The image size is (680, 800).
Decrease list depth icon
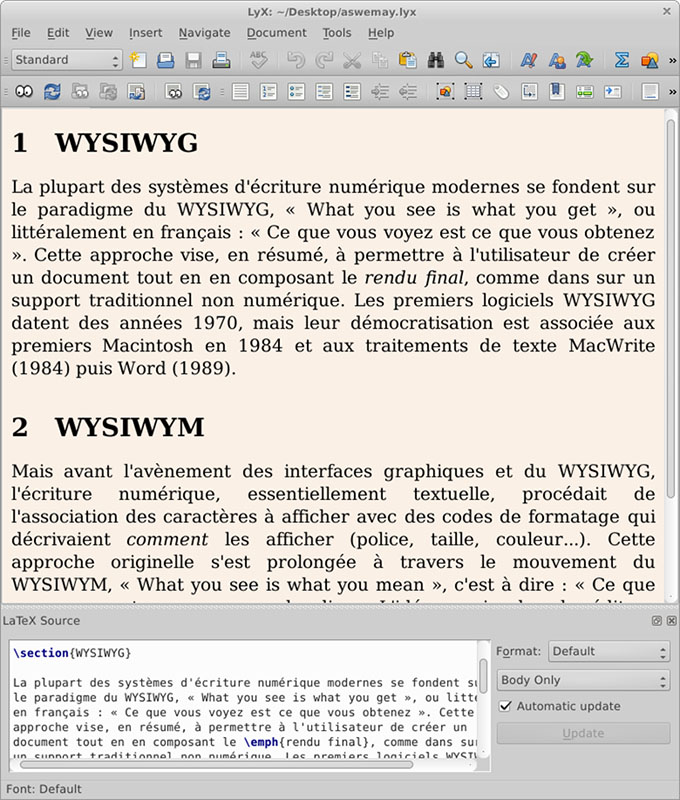pos(408,92)
